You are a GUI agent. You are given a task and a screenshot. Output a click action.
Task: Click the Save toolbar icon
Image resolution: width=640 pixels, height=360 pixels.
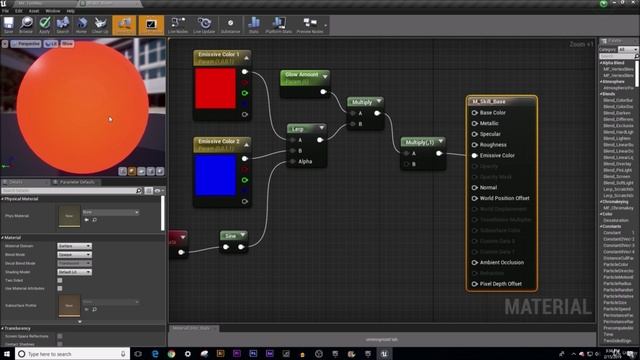coord(9,25)
